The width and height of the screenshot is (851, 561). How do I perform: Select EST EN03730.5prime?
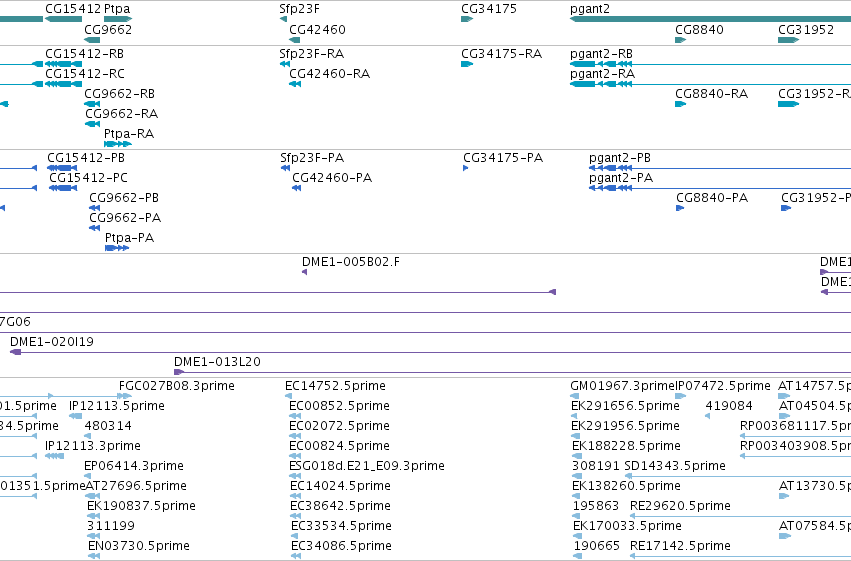coord(94,556)
